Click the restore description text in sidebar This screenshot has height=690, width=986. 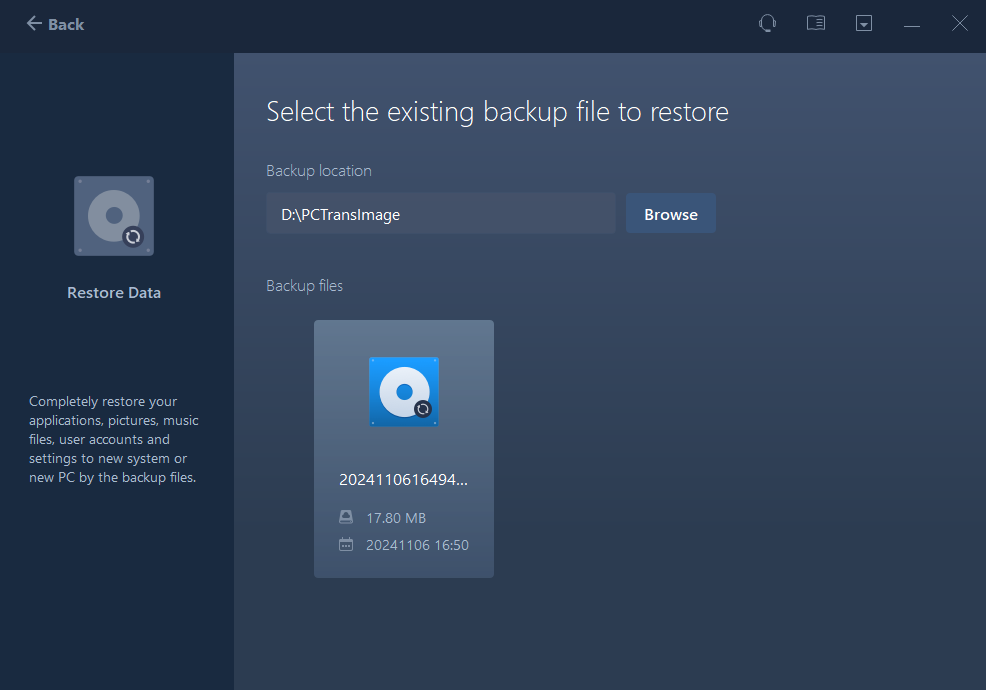(114, 439)
